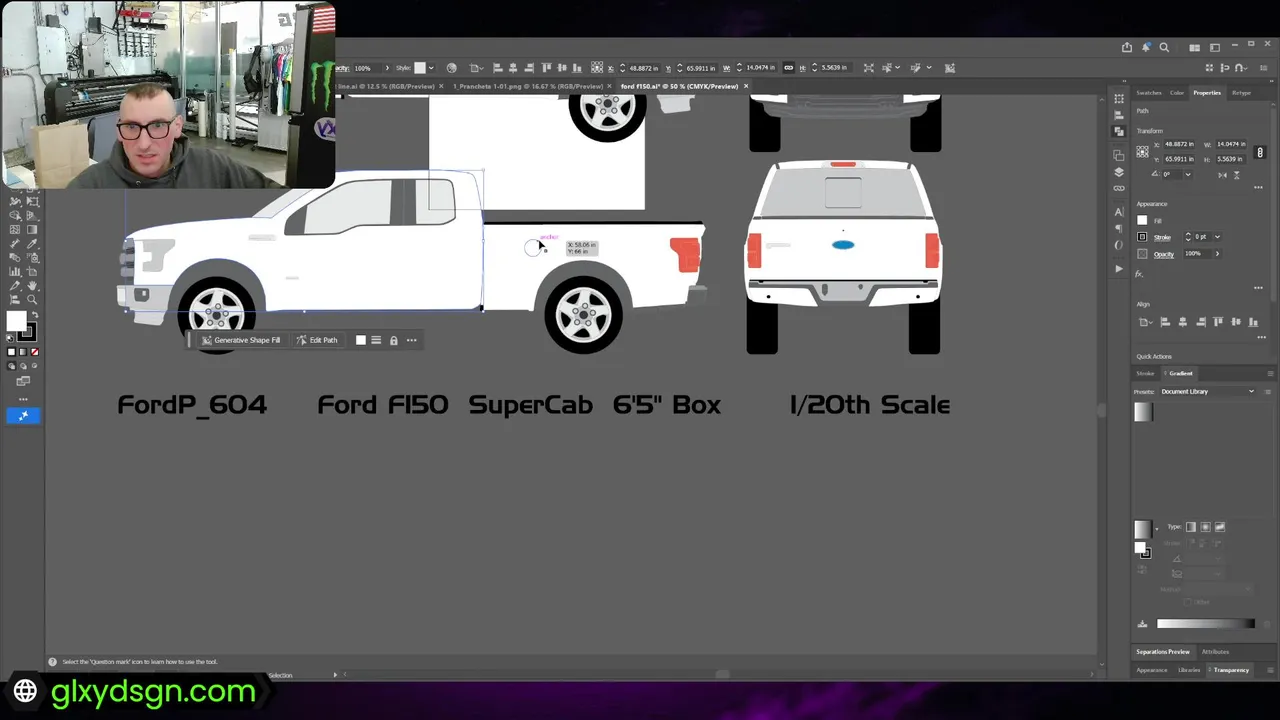Click the Edit Path button
The width and height of the screenshot is (1280, 720).
[317, 340]
